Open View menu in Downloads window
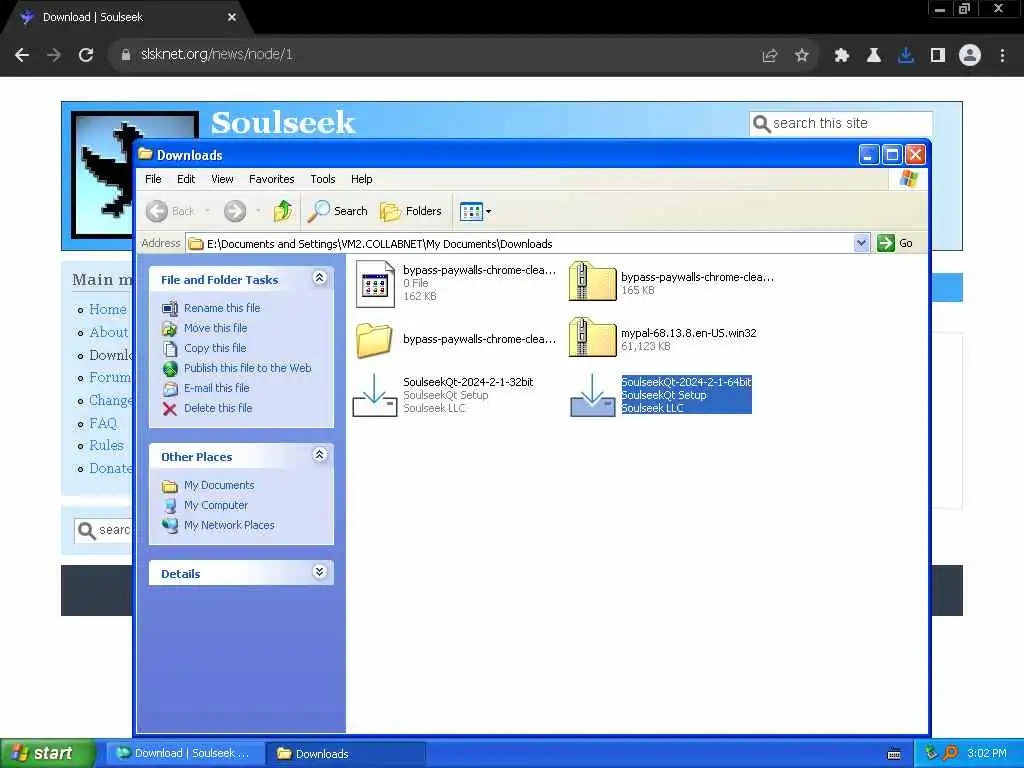This screenshot has height=768, width=1024. tap(222, 179)
